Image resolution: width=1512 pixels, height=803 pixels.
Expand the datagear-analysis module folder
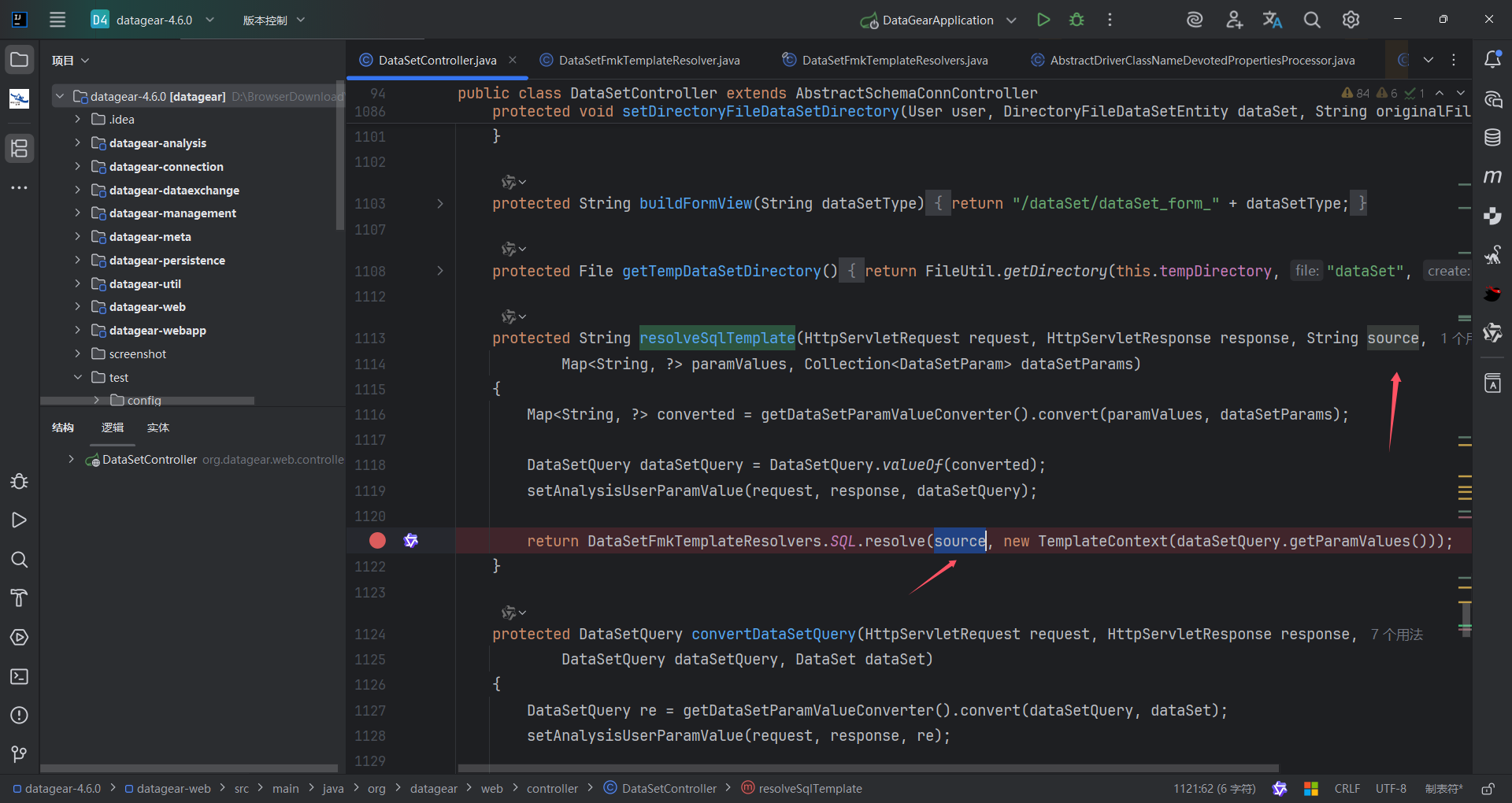(77, 142)
